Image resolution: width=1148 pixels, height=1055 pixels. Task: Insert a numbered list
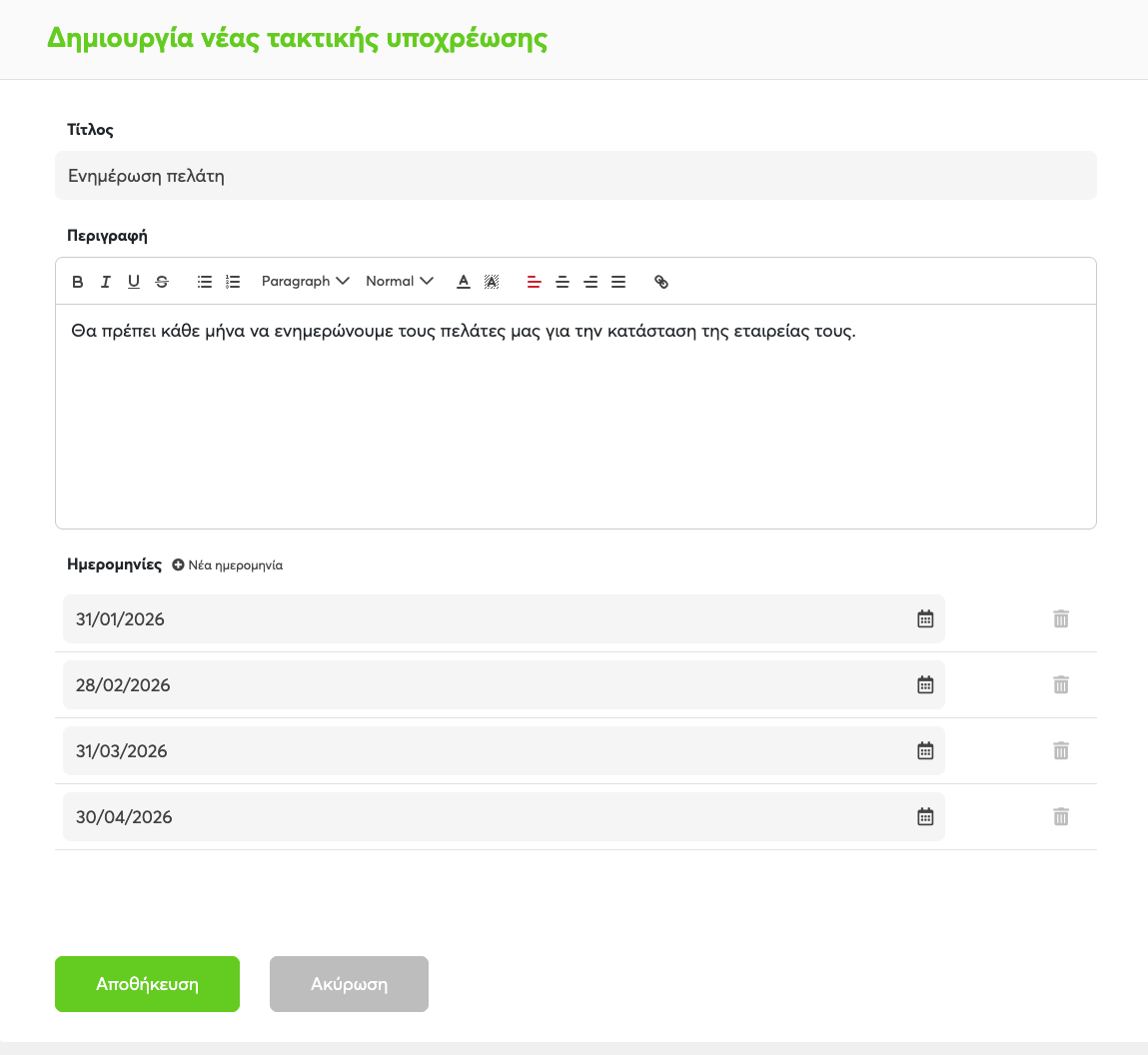pos(233,282)
